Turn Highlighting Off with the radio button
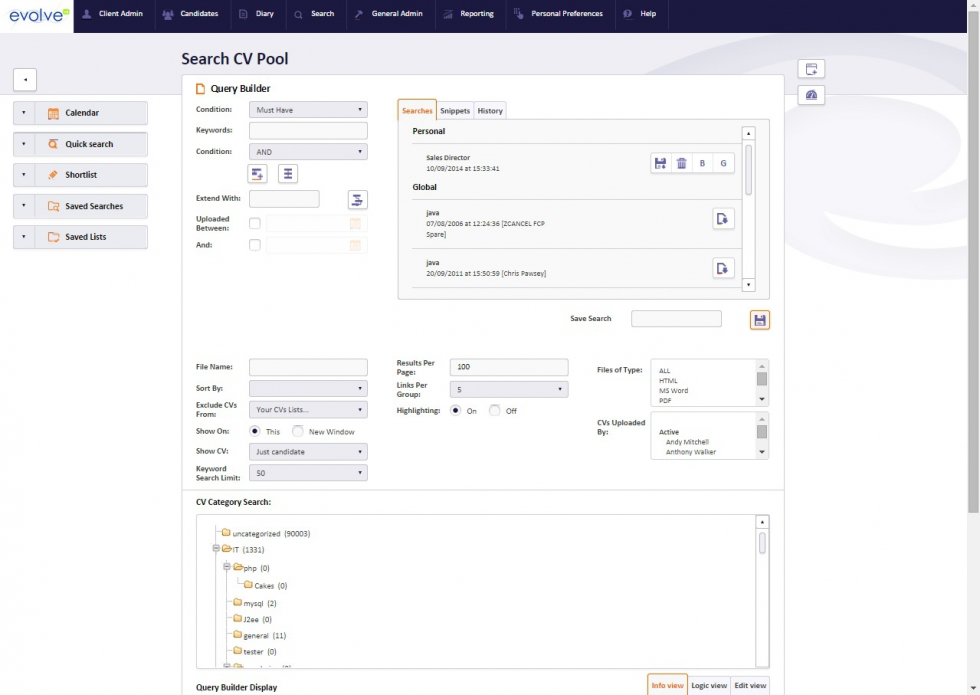 [495, 409]
